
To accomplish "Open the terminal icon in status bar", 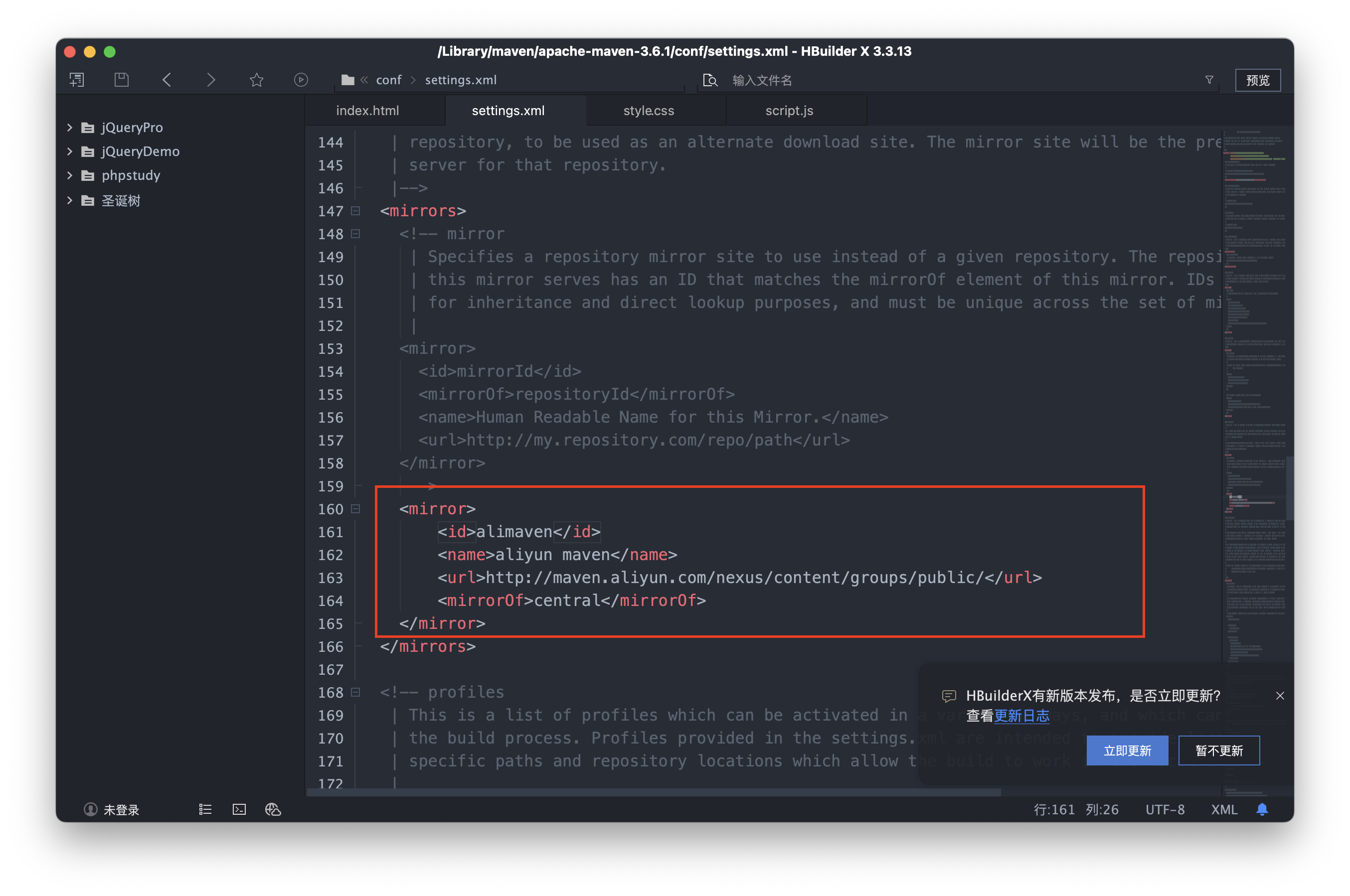I will (239, 809).
